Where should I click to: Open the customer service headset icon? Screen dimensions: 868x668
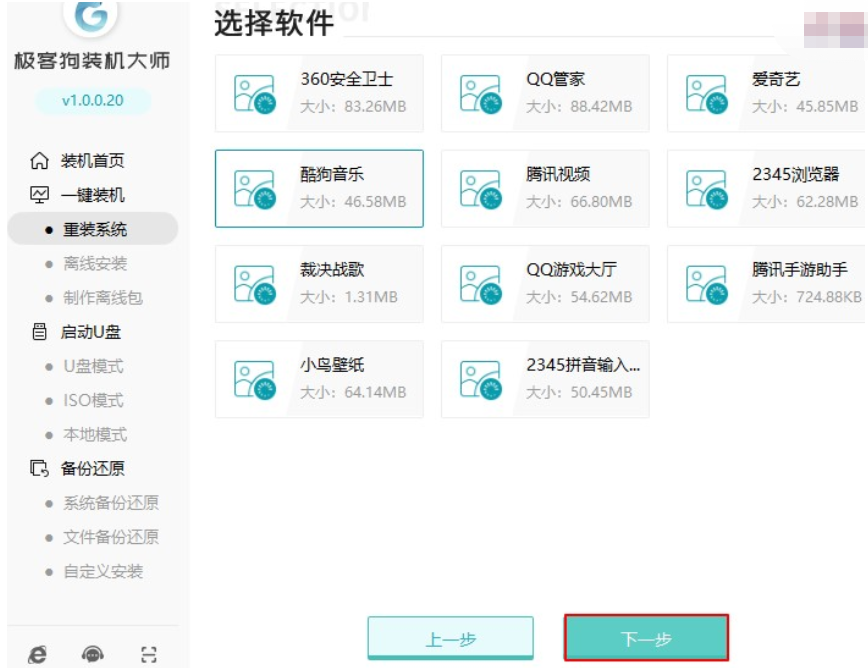pyautogui.click(x=92, y=655)
